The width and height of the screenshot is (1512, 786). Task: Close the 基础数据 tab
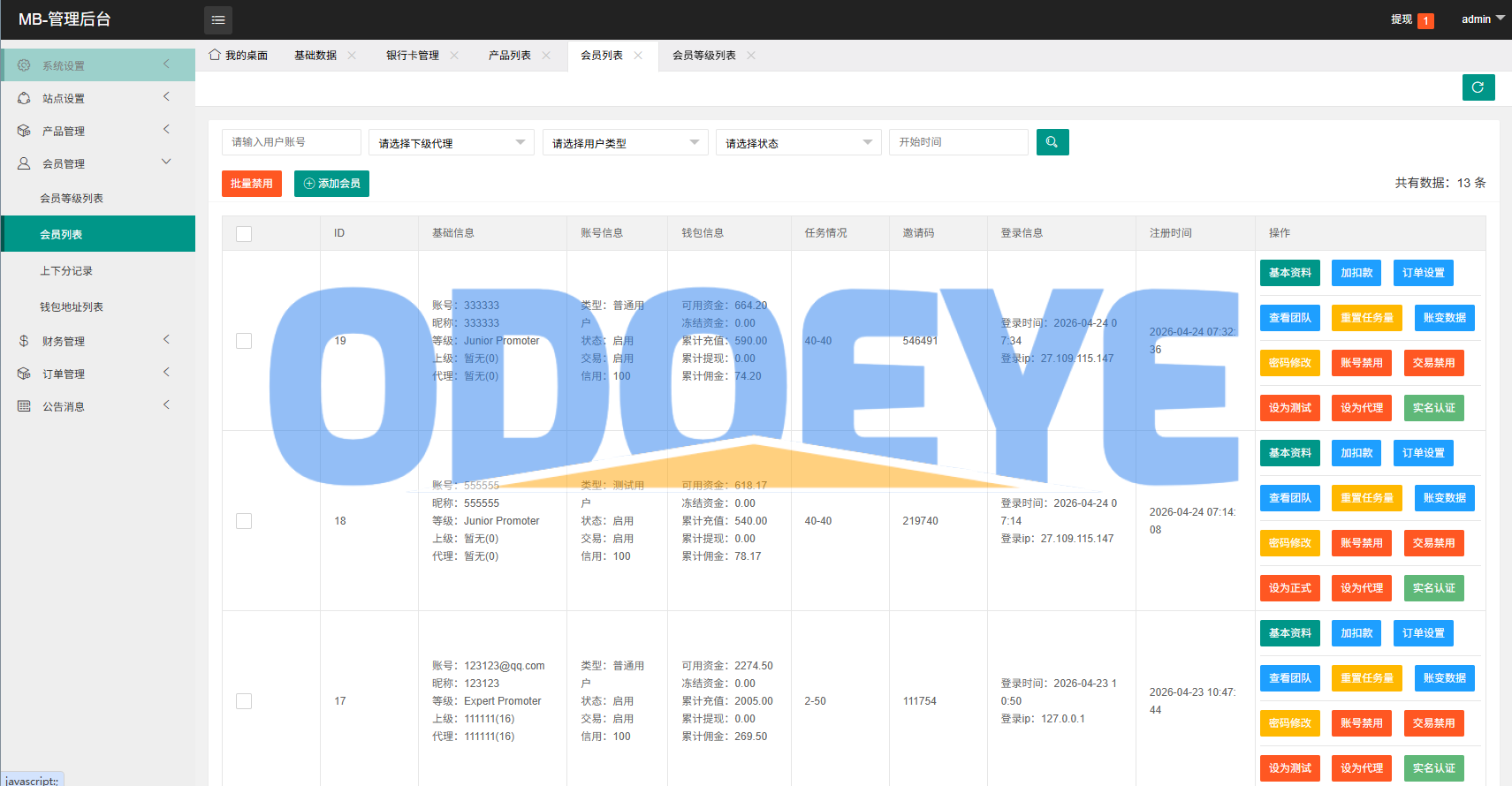click(x=352, y=55)
